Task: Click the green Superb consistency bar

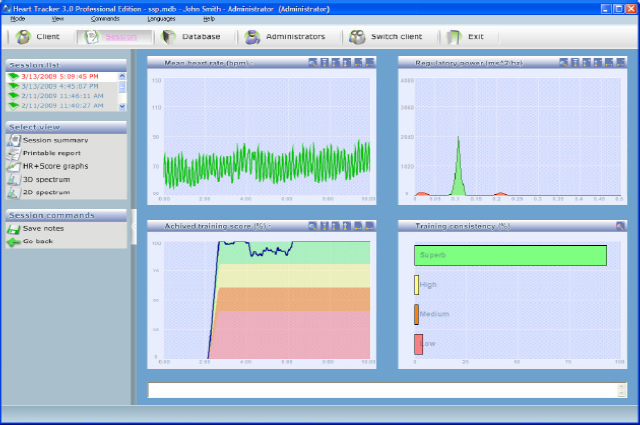Action: (510, 255)
